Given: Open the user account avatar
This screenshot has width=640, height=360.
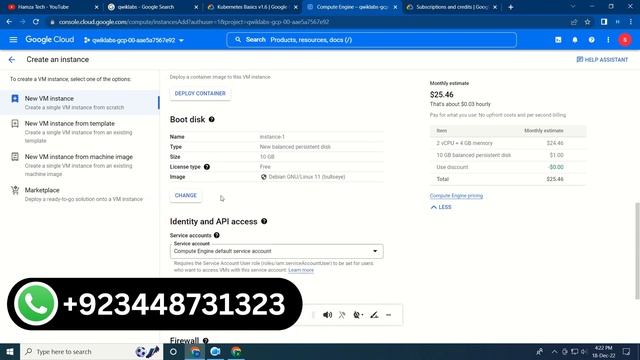Looking at the screenshot, I should click(625, 40).
